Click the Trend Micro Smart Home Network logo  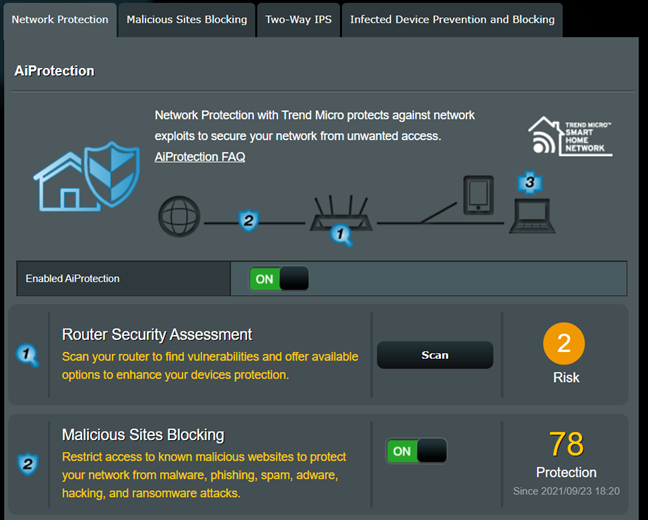click(x=570, y=136)
